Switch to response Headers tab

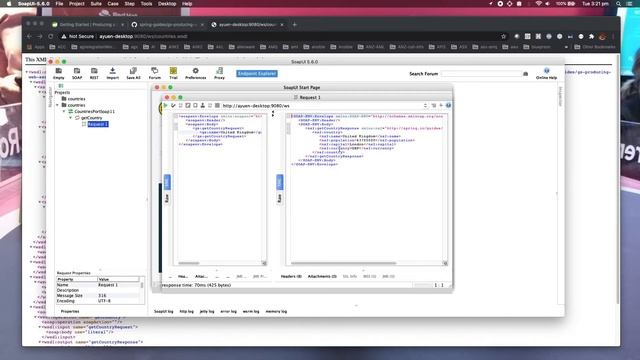[291, 276]
